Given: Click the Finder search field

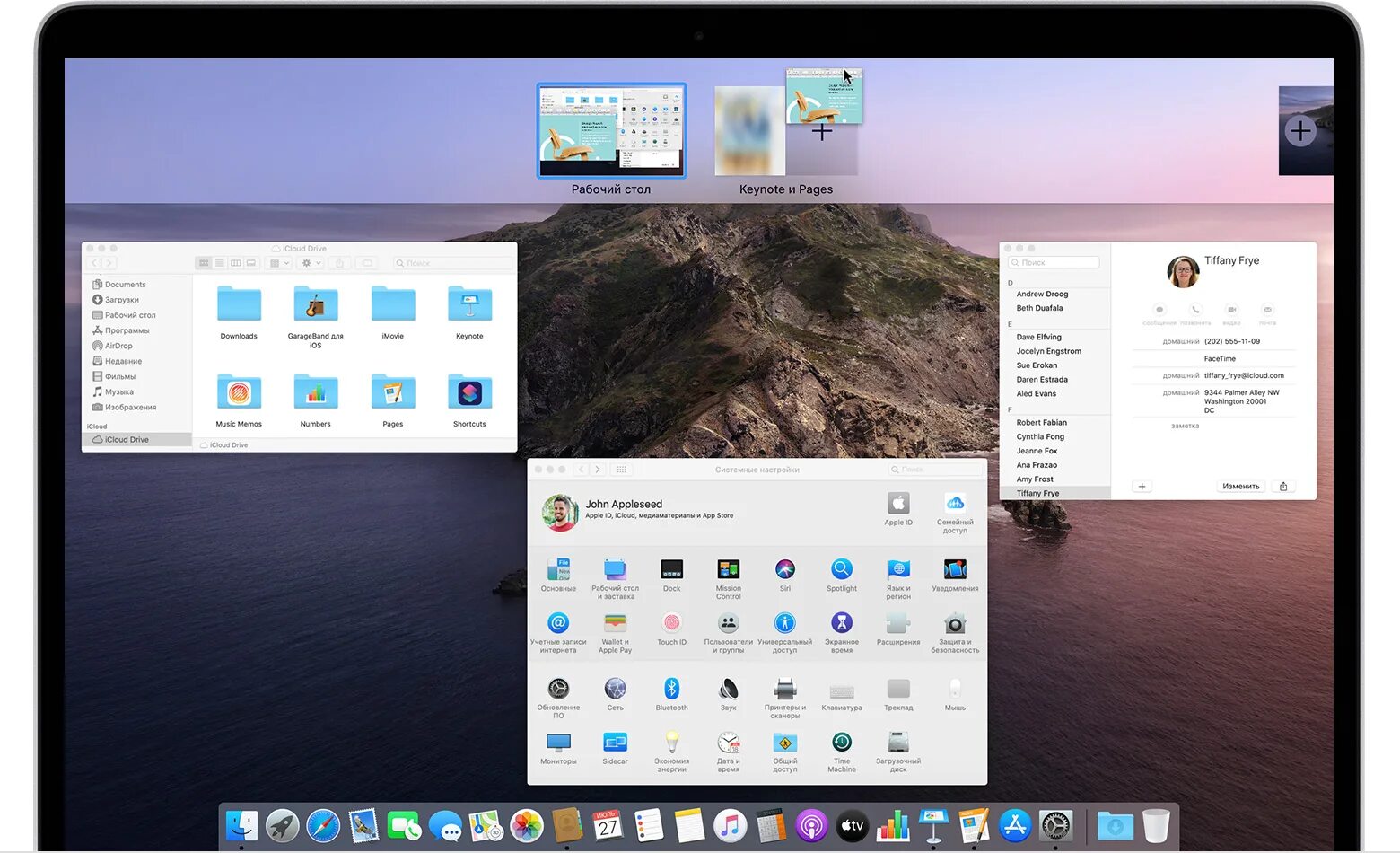Looking at the screenshot, I should (453, 263).
